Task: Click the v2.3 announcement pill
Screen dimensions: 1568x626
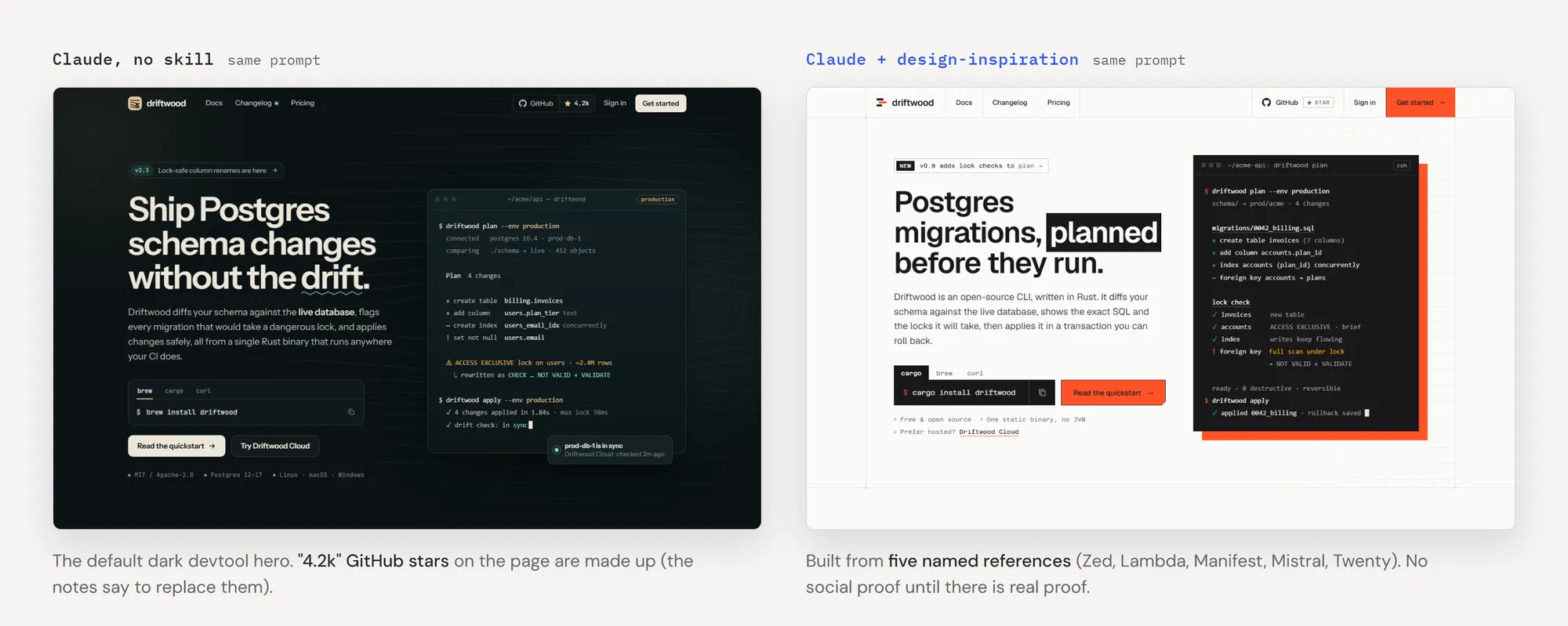Action: tap(206, 170)
